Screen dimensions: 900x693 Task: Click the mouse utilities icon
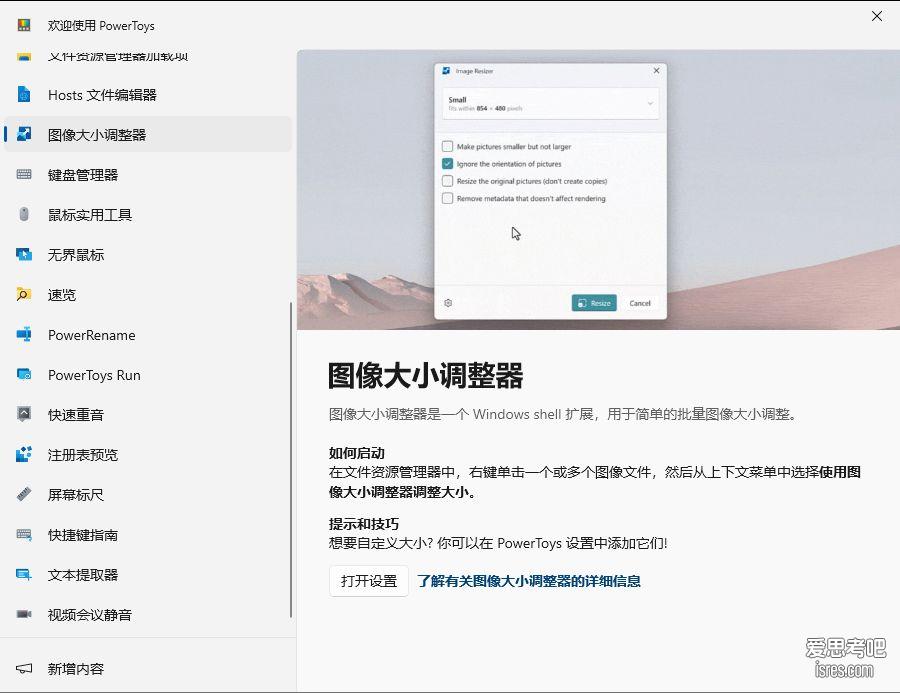pos(24,214)
